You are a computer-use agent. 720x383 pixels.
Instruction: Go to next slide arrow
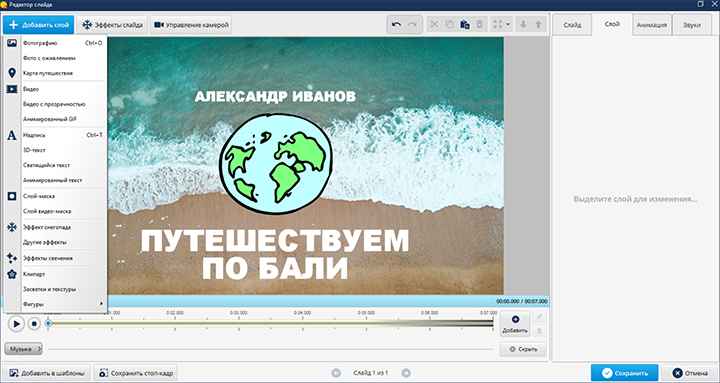(406, 373)
